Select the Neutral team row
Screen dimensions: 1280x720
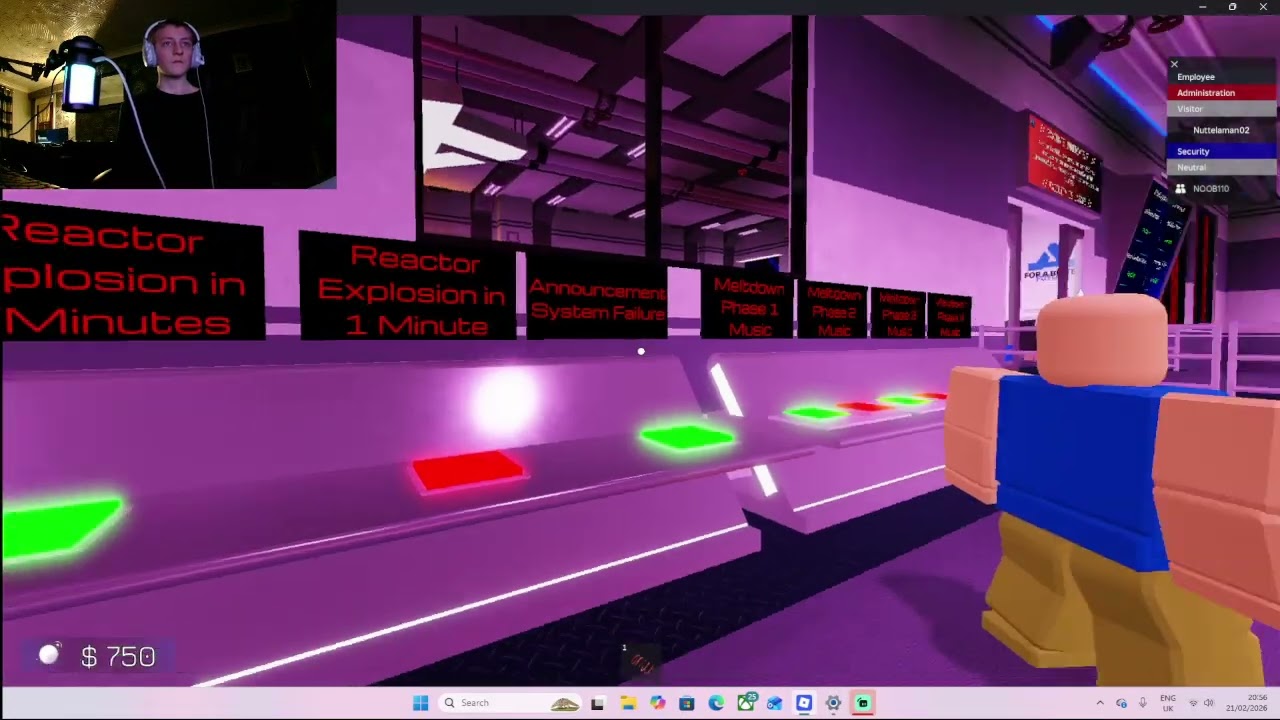coord(1221,167)
